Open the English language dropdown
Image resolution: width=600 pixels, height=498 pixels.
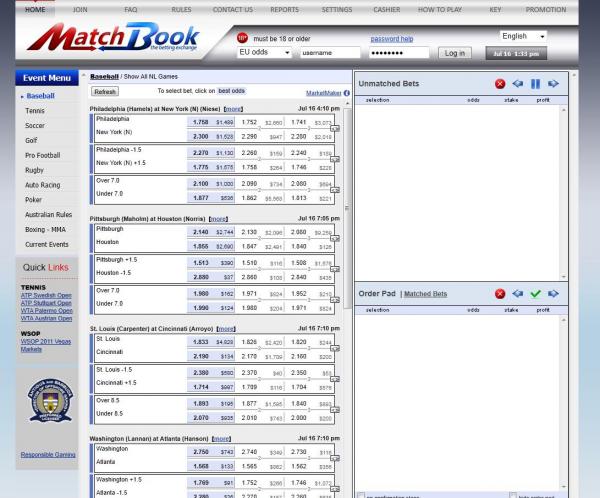click(x=523, y=36)
